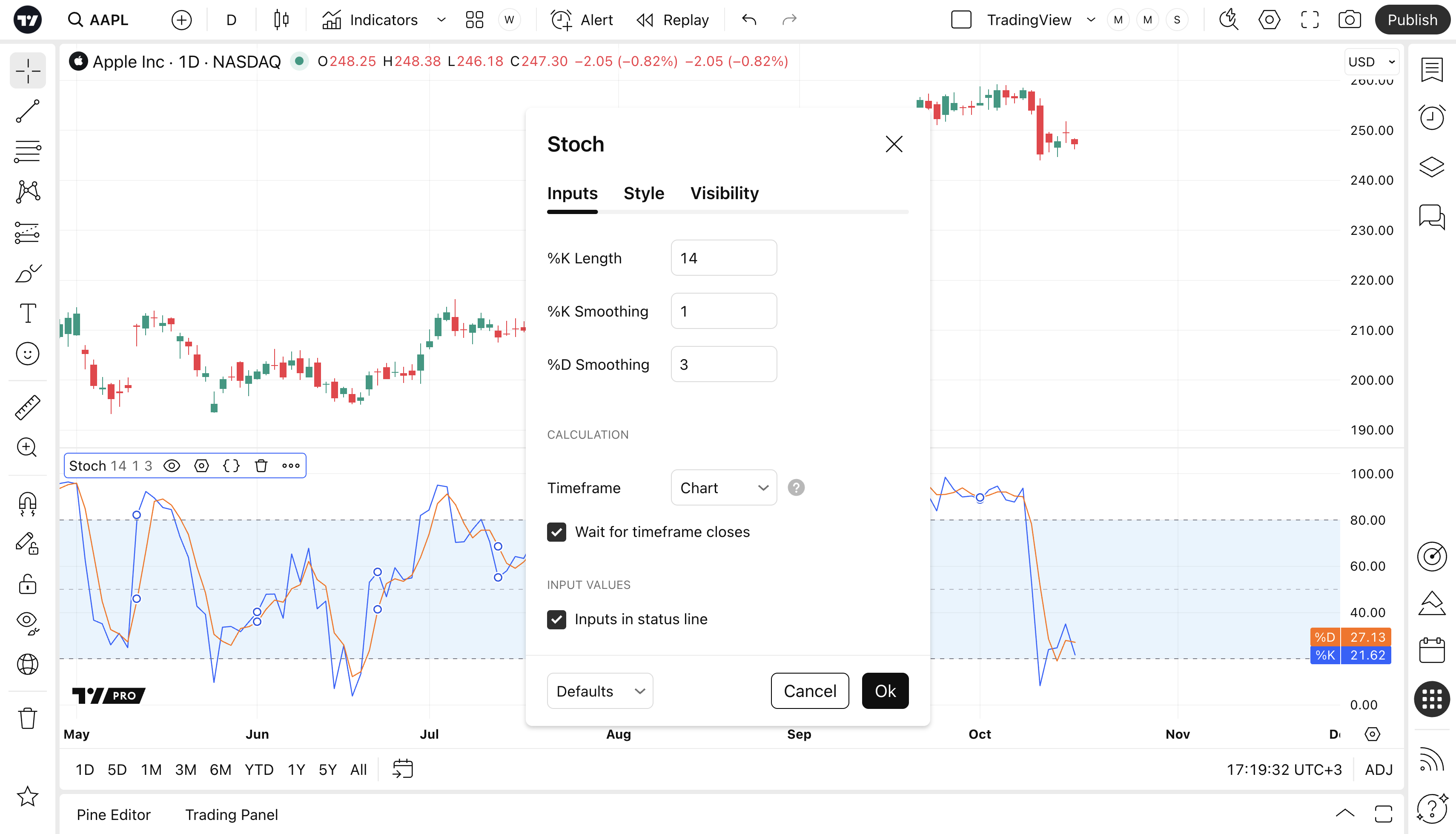
Task: Click the %K Length input field
Action: click(x=724, y=258)
